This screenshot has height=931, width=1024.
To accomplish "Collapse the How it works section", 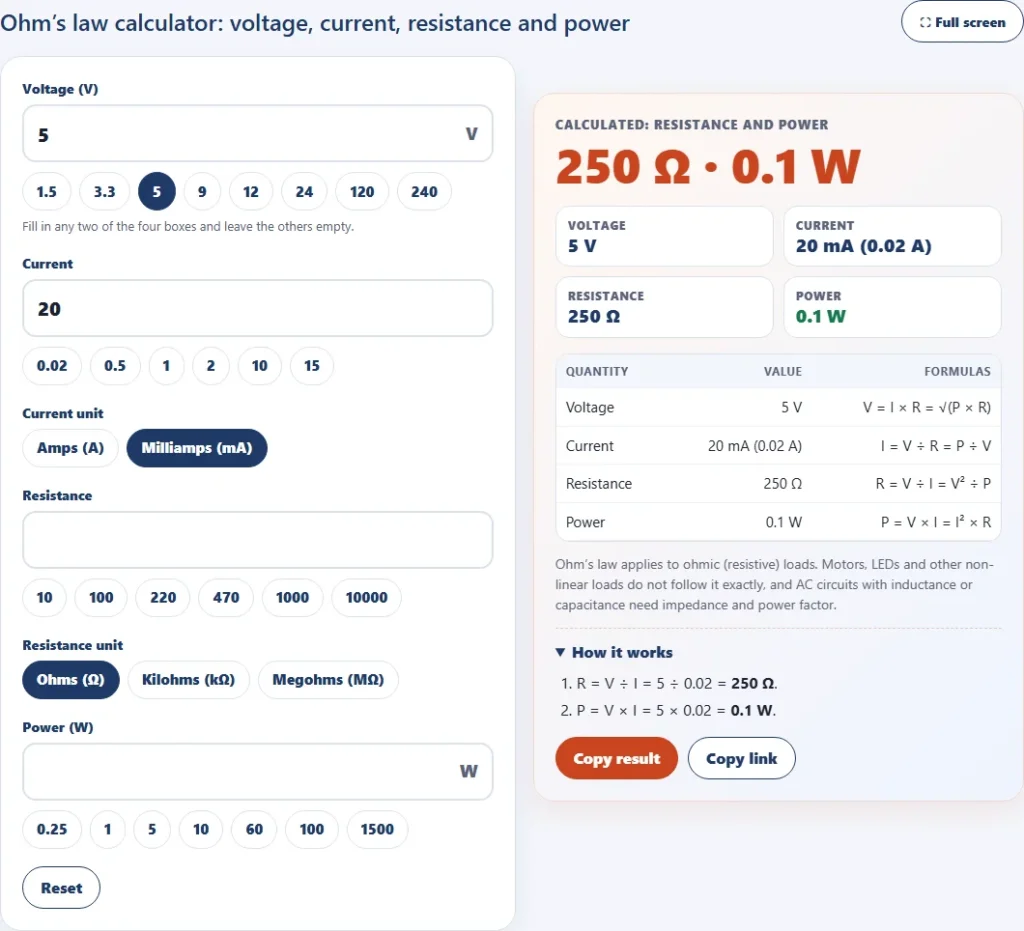I will 614,652.
